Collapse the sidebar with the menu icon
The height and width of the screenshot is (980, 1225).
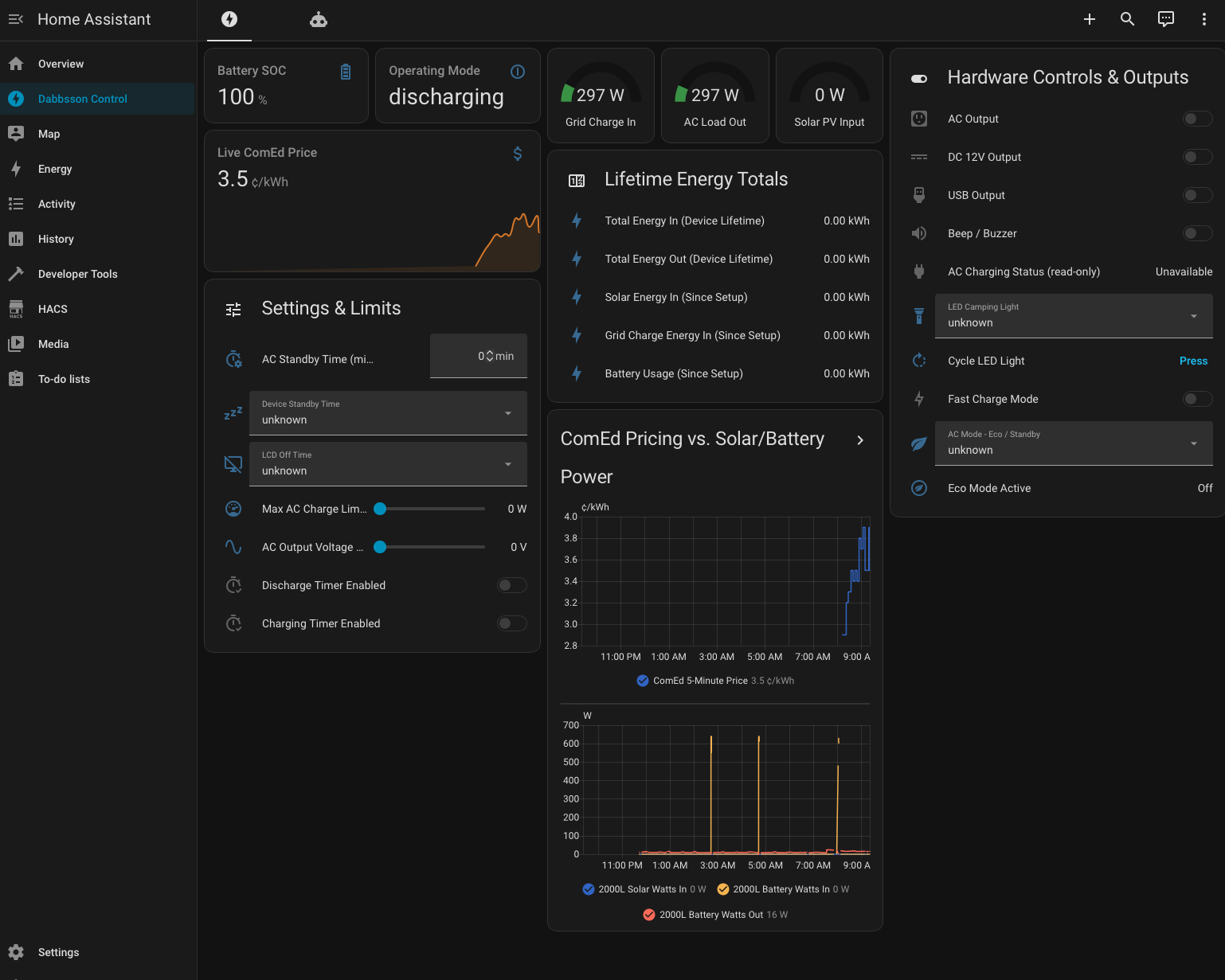(x=16, y=19)
